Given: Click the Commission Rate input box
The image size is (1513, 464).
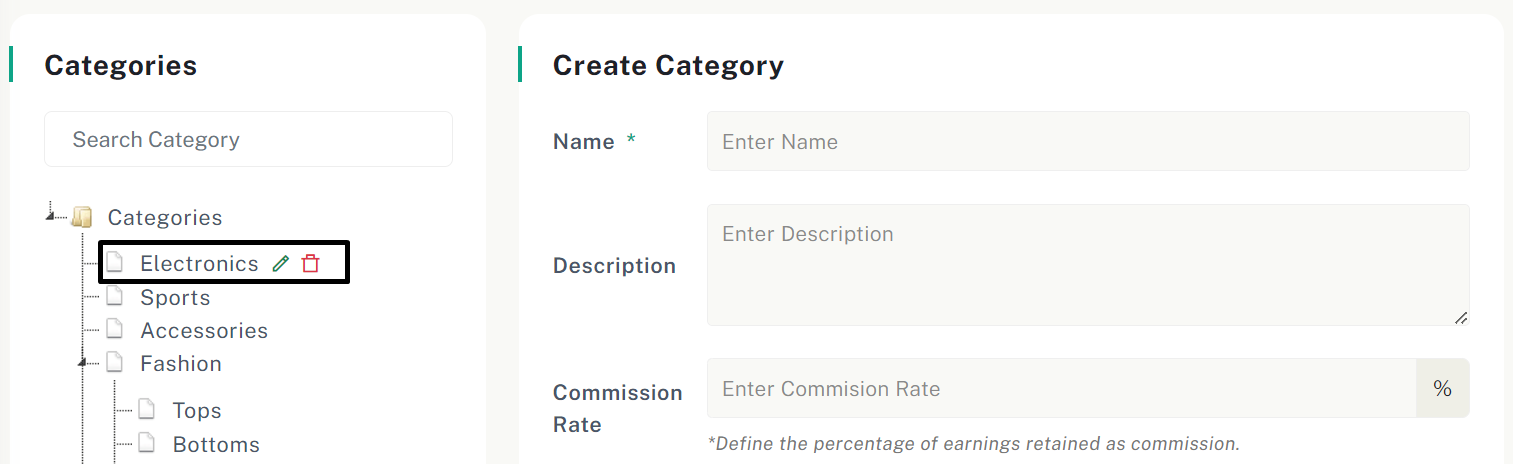Looking at the screenshot, I should click(1060, 389).
